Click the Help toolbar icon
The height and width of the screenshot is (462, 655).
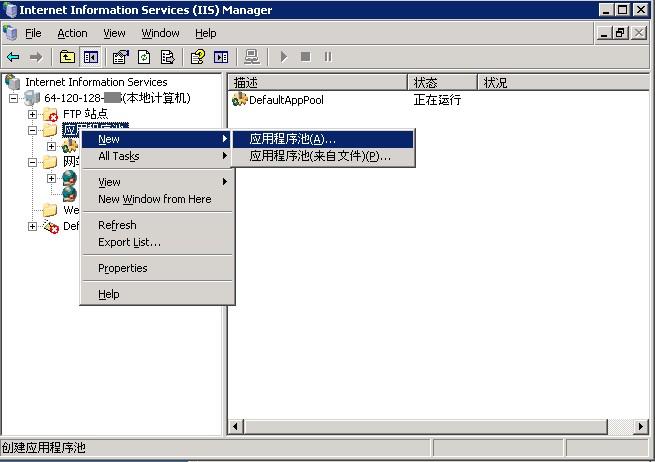(x=198, y=57)
